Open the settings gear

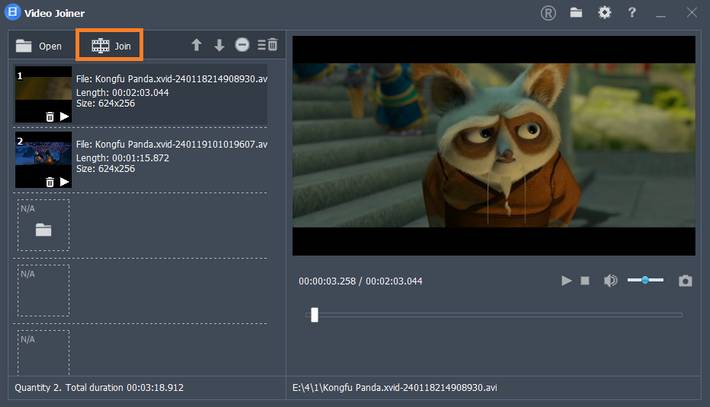604,12
